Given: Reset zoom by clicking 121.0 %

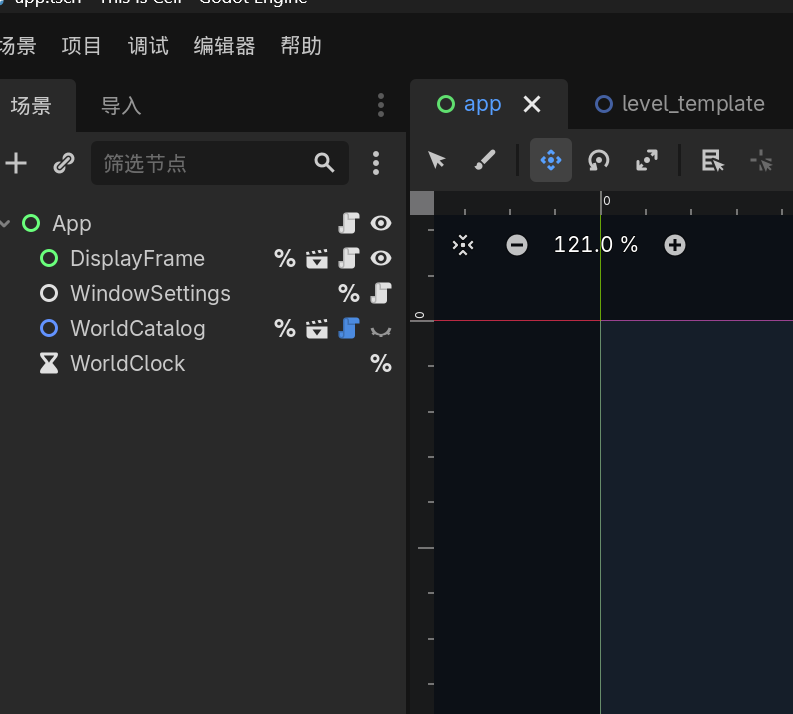Looking at the screenshot, I should (x=596, y=245).
